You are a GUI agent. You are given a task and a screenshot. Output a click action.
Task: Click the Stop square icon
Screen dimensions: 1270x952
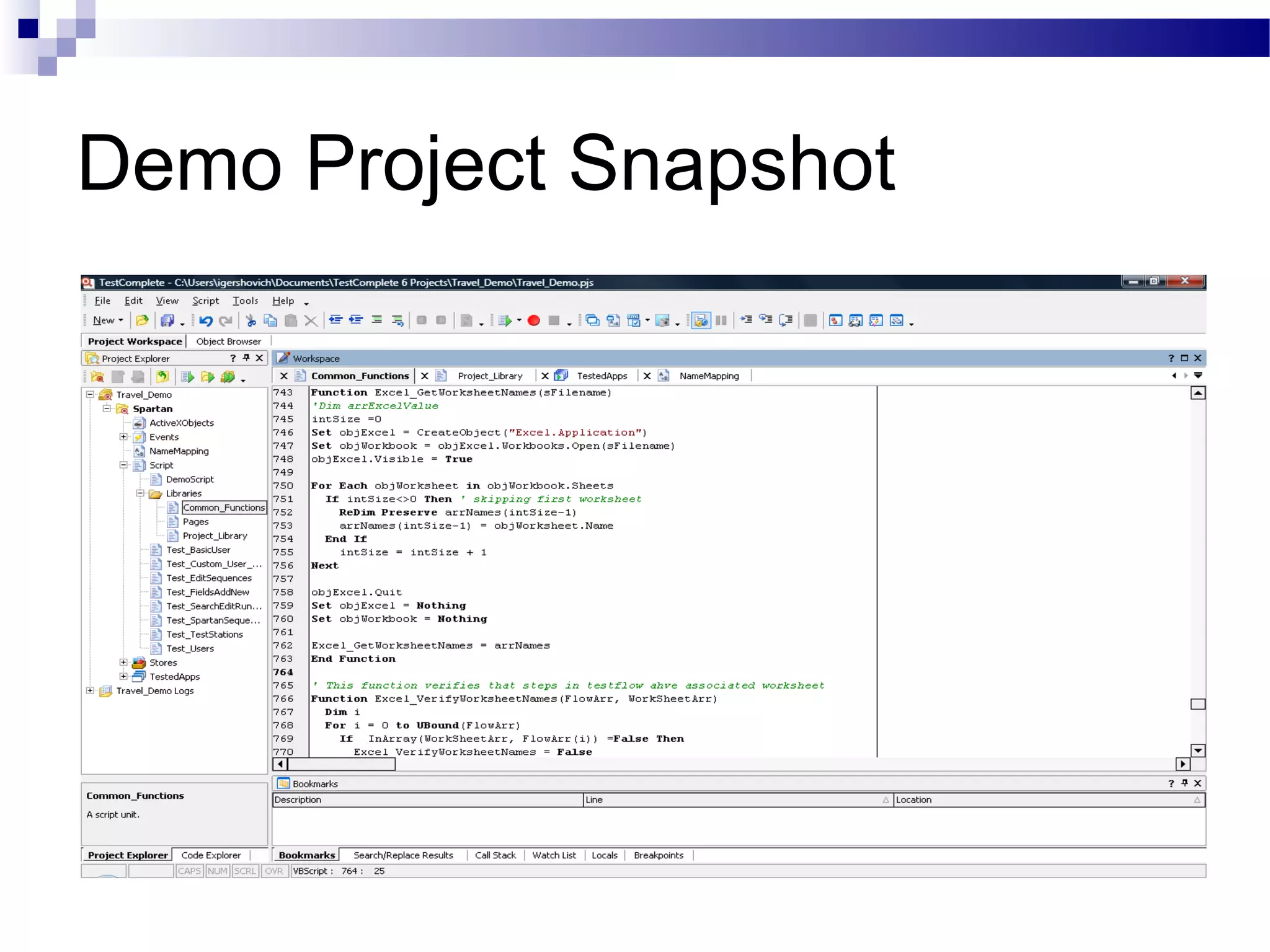[x=554, y=320]
